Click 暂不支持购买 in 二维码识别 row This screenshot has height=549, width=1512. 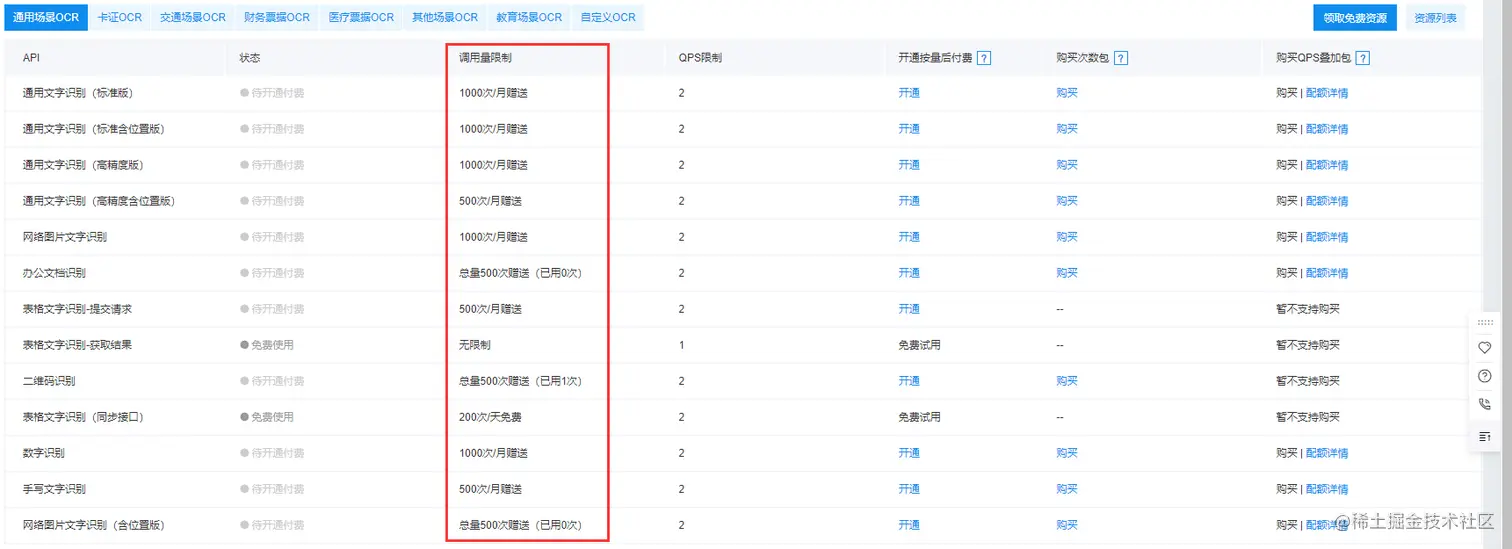pos(1308,381)
